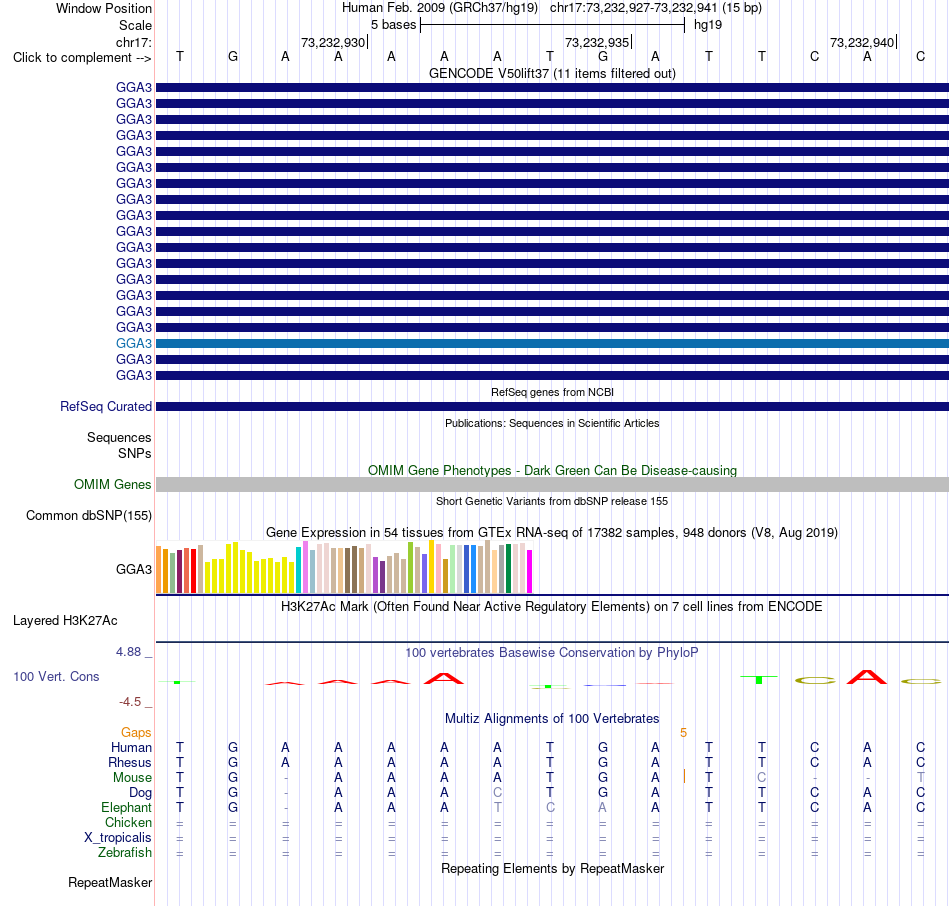Click the 4.88 PhyloP upper value
This screenshot has width=950, height=906.
128,652
